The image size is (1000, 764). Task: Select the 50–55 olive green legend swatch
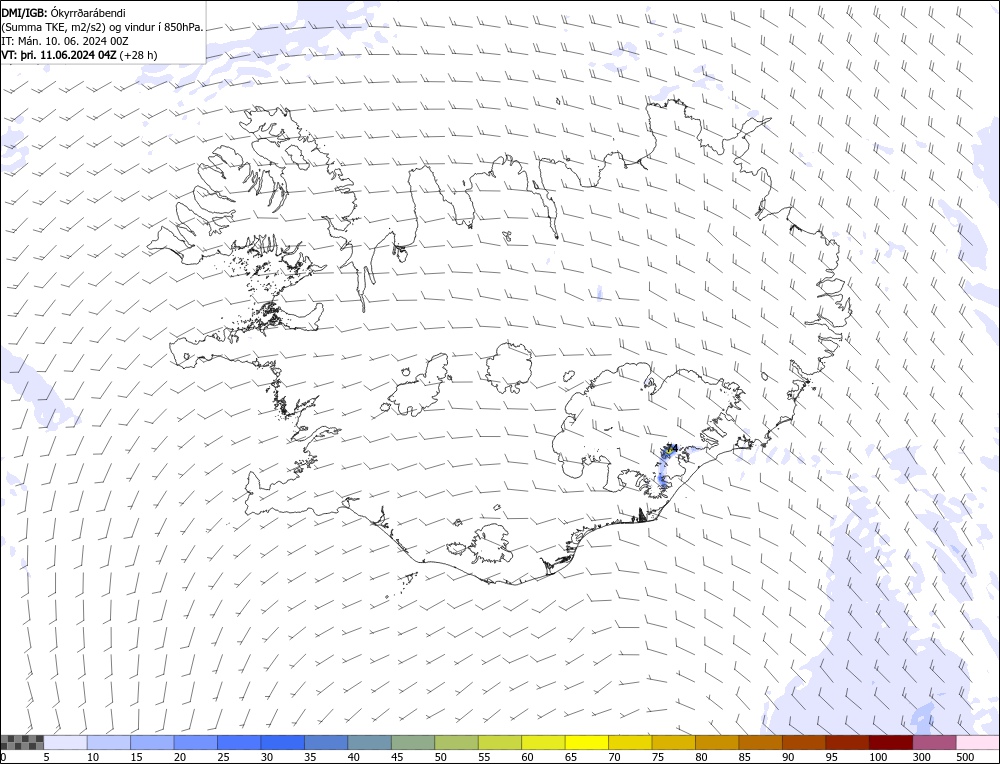click(457, 742)
